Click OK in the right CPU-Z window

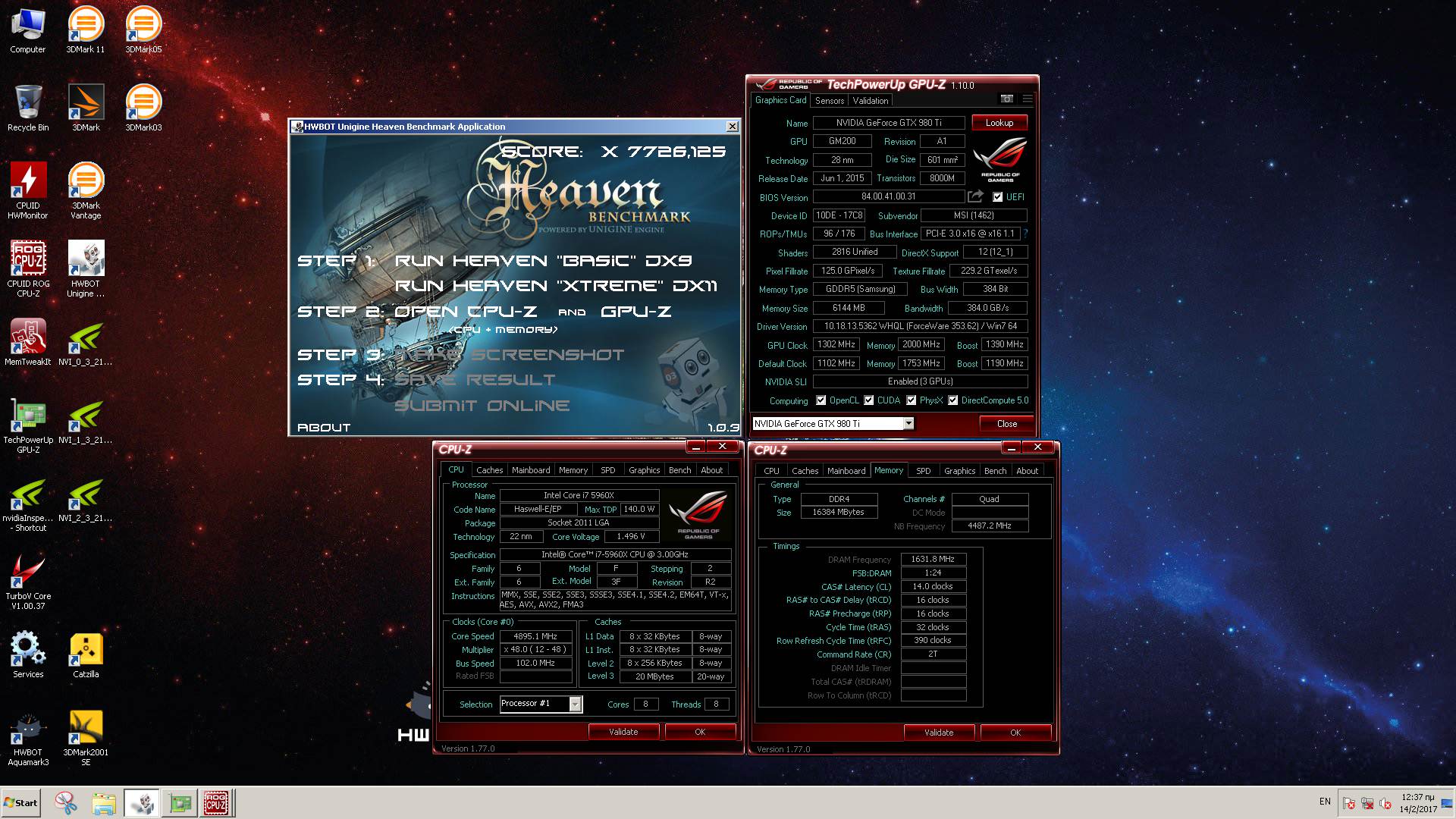[x=1015, y=733]
